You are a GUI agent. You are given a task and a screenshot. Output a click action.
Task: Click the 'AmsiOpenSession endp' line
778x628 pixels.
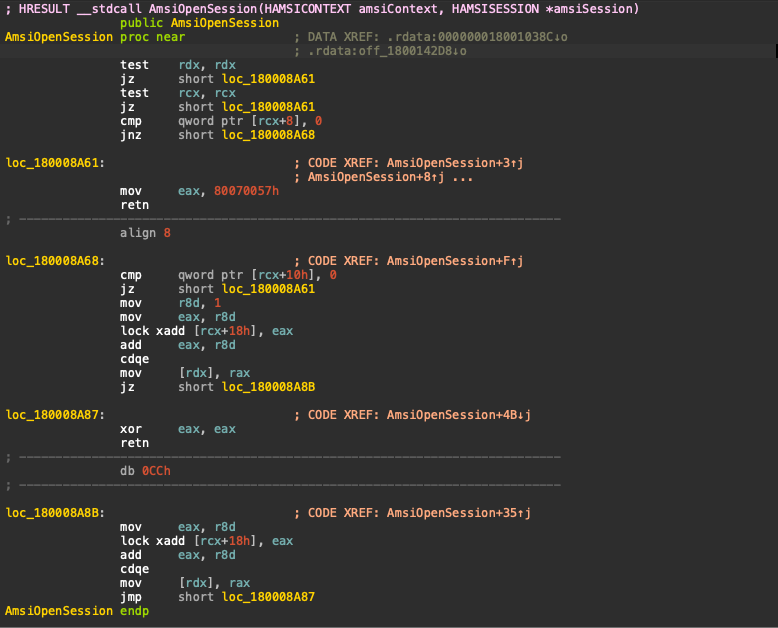pyautogui.click(x=77, y=611)
